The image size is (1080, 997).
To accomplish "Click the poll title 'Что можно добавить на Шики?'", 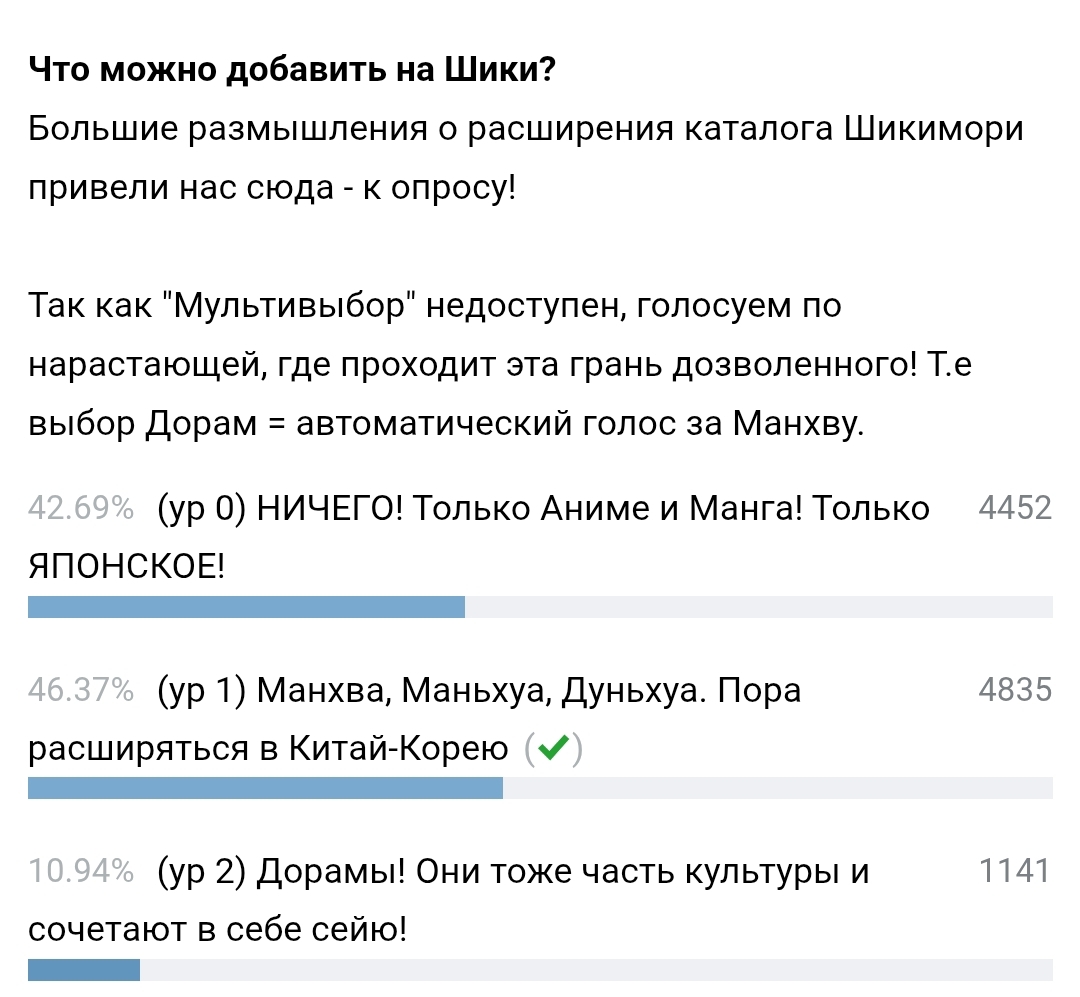I will click(292, 72).
